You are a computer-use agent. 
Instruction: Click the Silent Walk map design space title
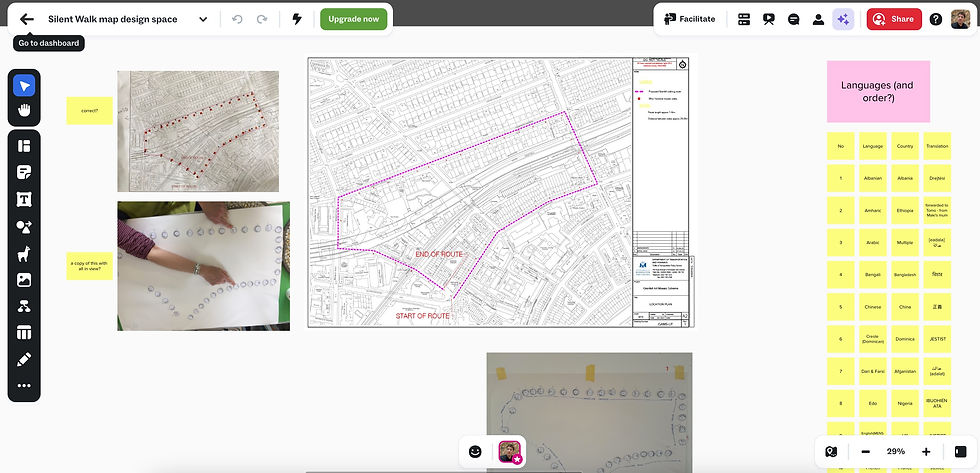[x=112, y=19]
